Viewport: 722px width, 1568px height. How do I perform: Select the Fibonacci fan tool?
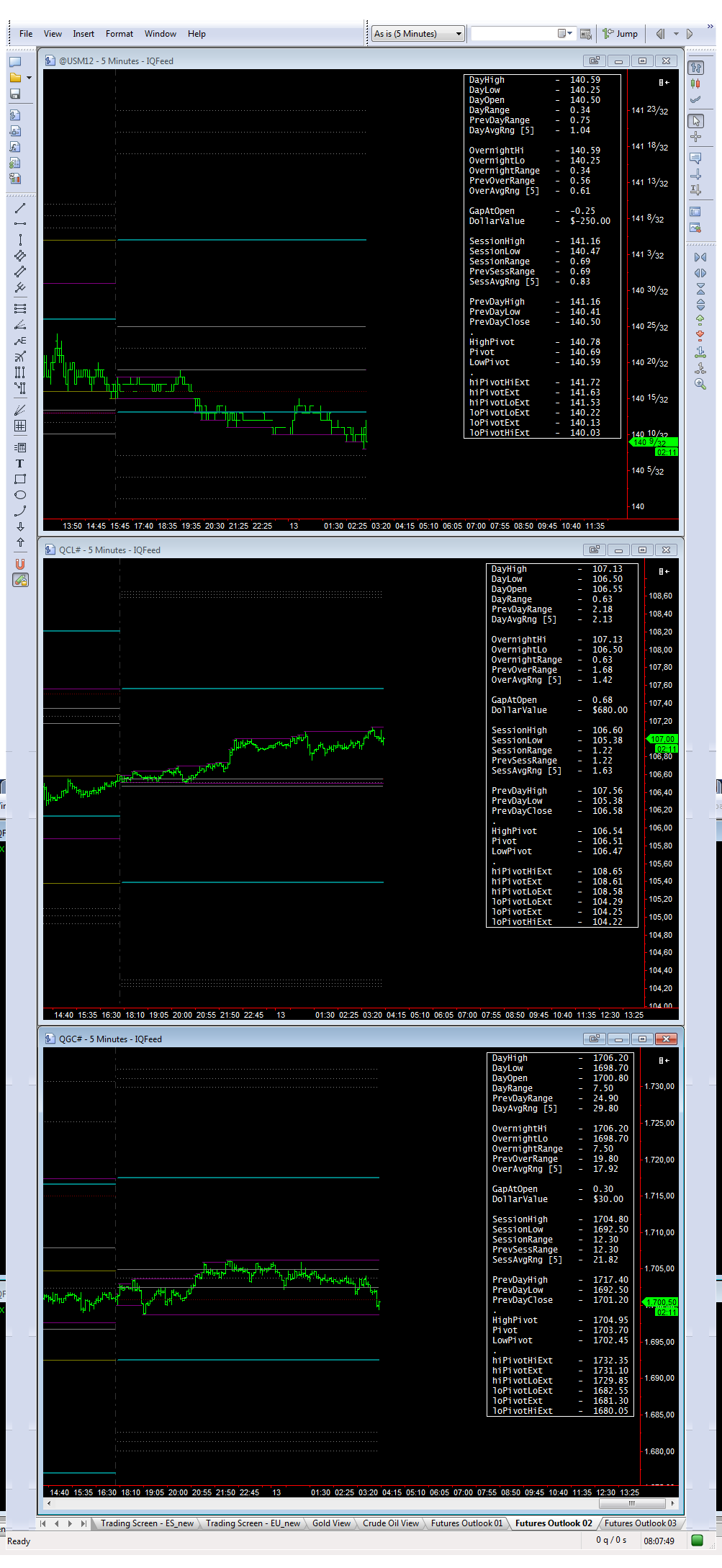point(20,324)
